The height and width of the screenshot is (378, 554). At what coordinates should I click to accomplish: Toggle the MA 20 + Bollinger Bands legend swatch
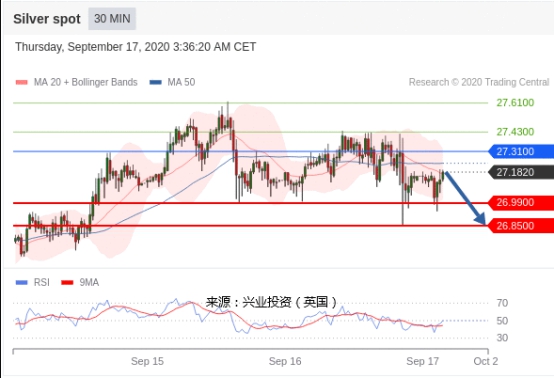[x=22, y=82]
